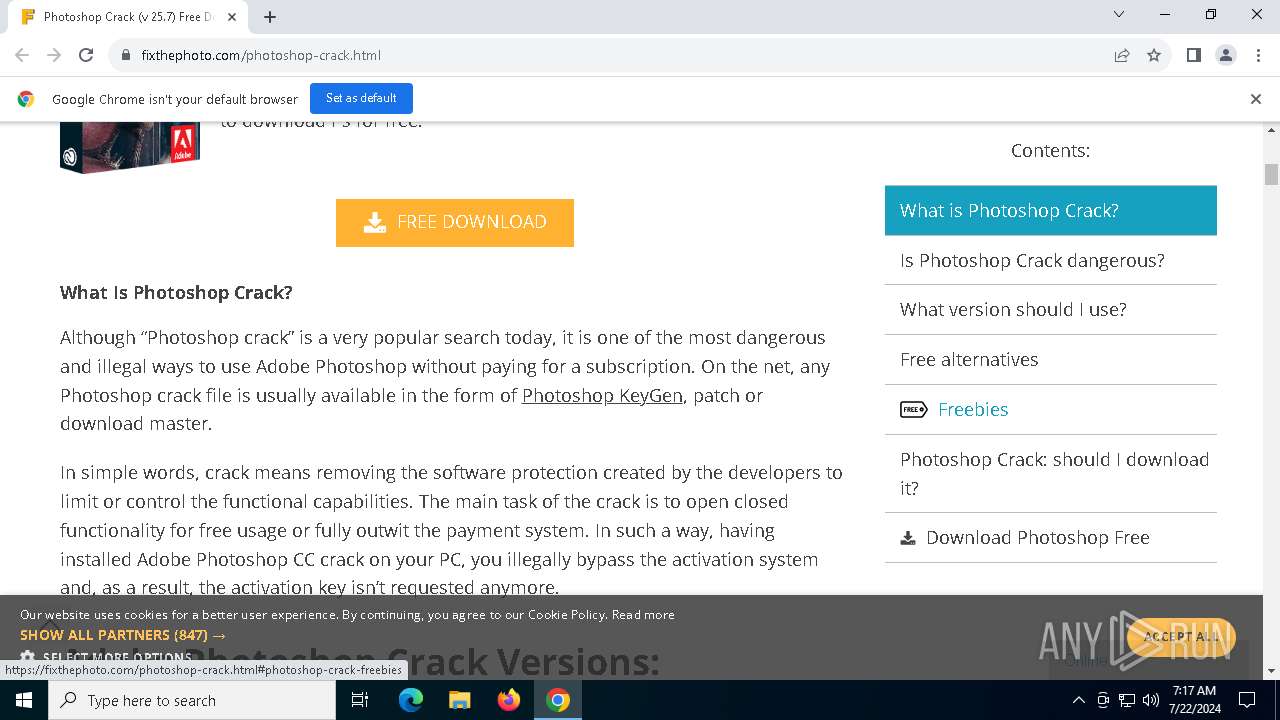Image resolution: width=1280 pixels, height=720 pixels.
Task: Click the ACCEPT ALL cookies button
Action: 1181,636
